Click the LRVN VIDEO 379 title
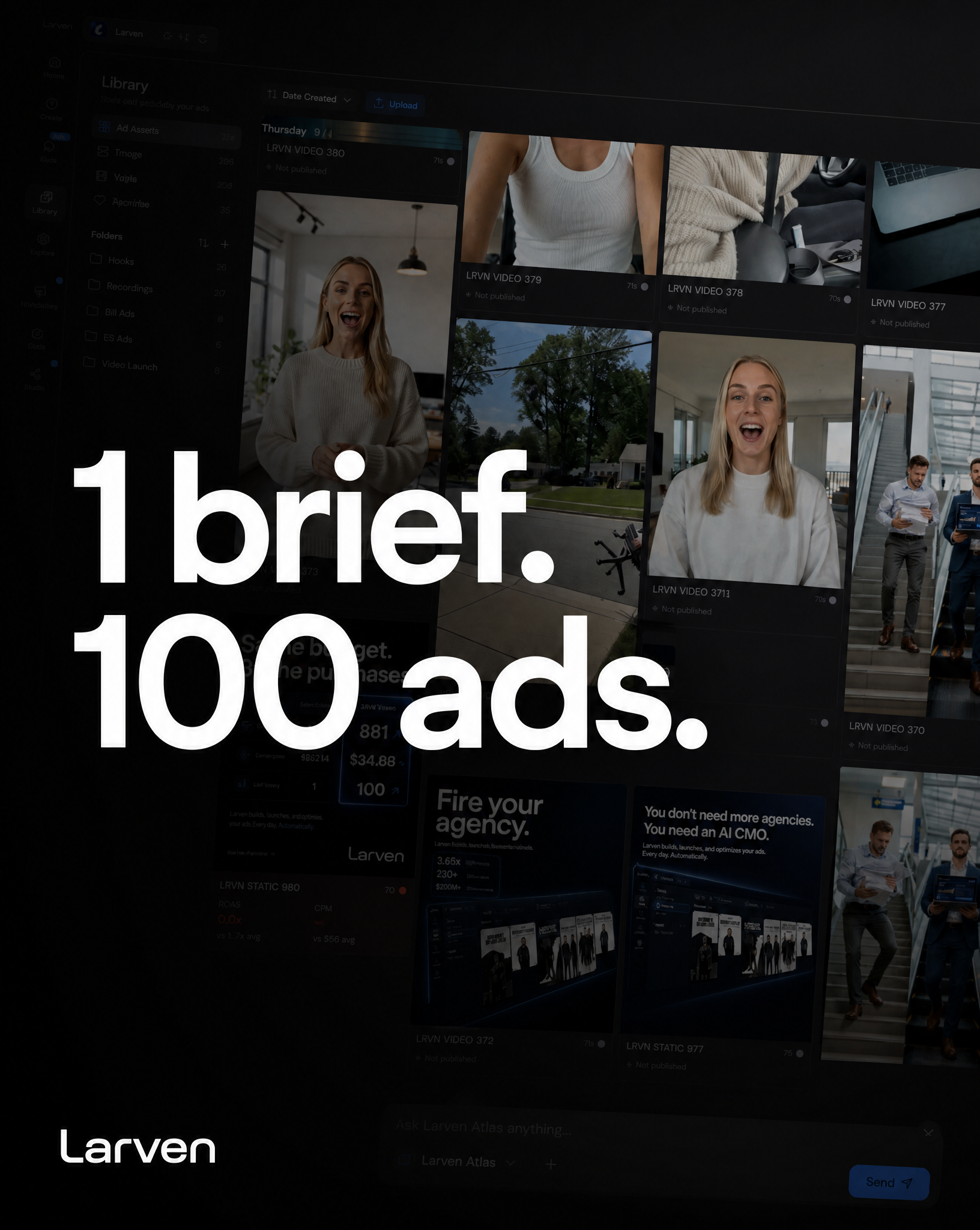This screenshot has width=980, height=1230. tap(504, 278)
